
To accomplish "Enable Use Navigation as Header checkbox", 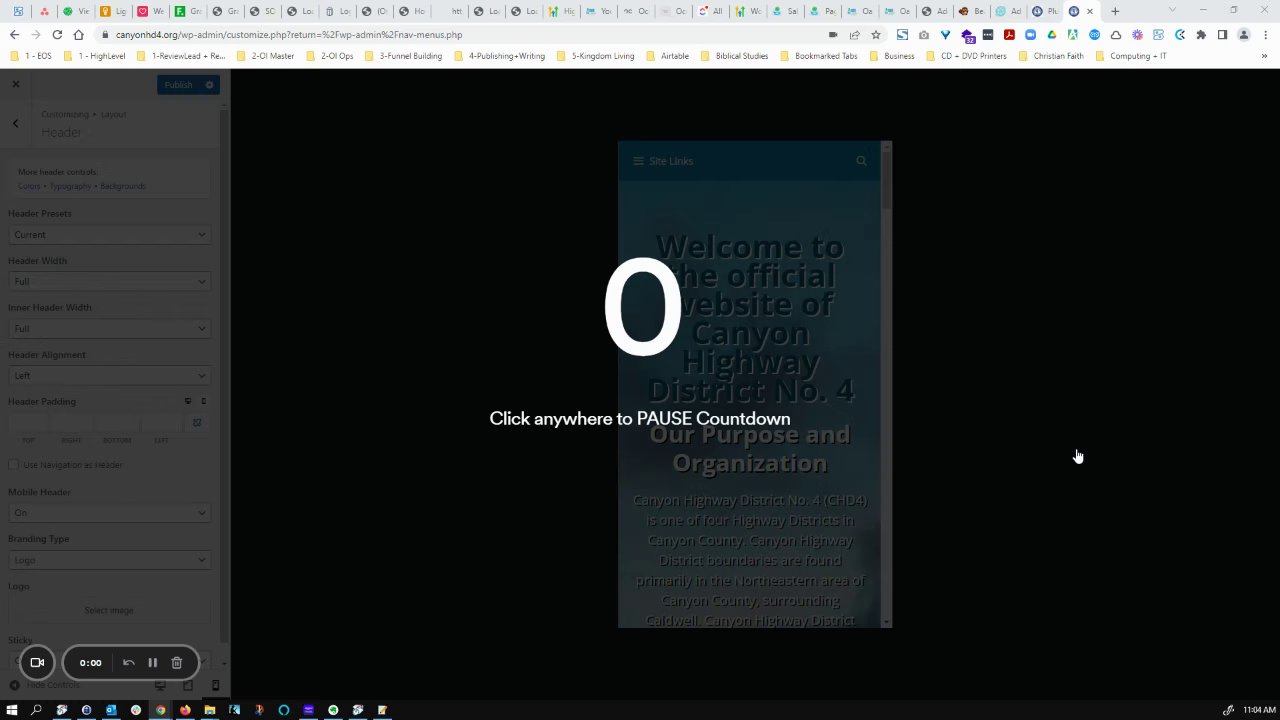I will pos(14,465).
